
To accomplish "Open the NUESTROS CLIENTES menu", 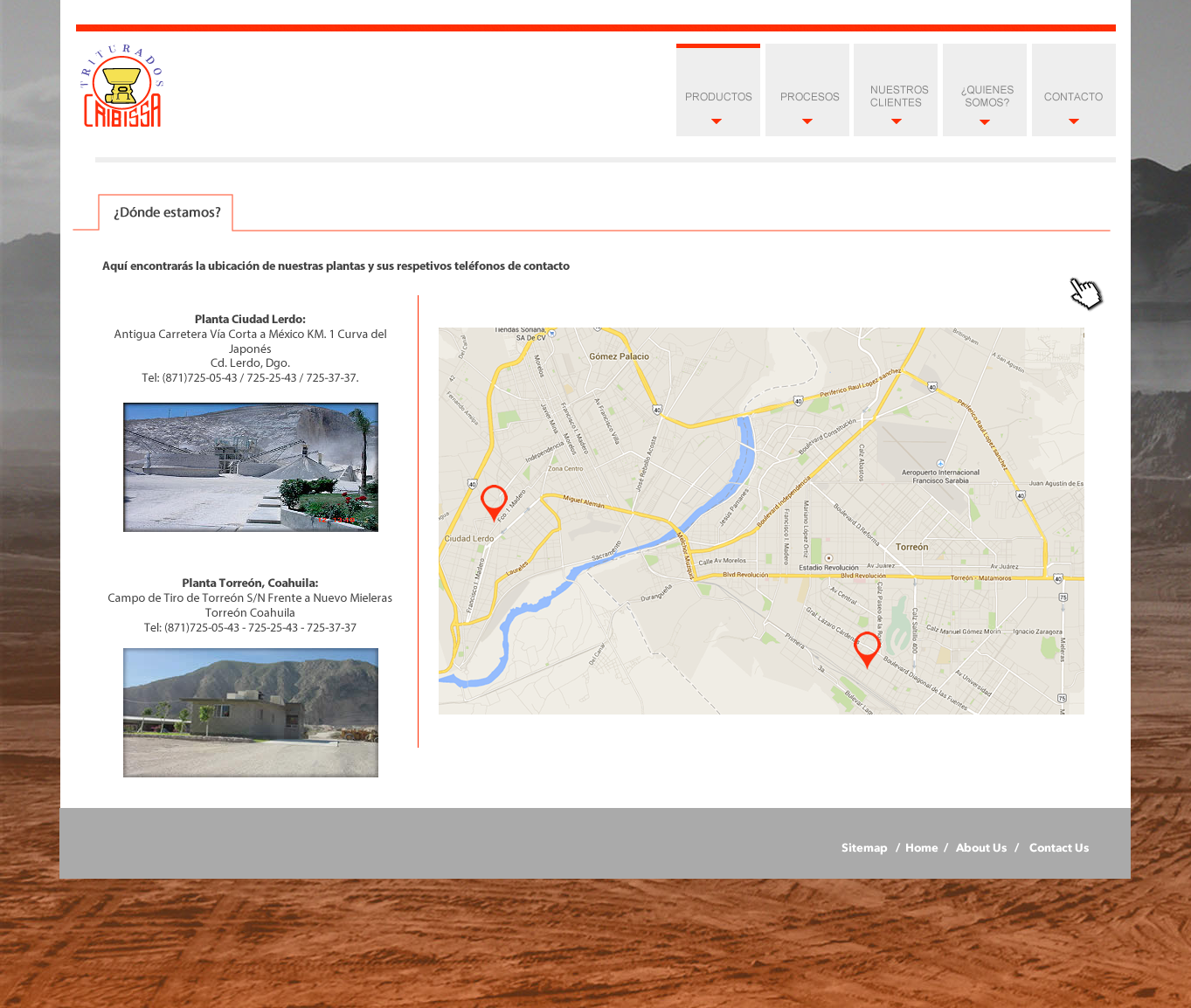I will pyautogui.click(x=896, y=90).
